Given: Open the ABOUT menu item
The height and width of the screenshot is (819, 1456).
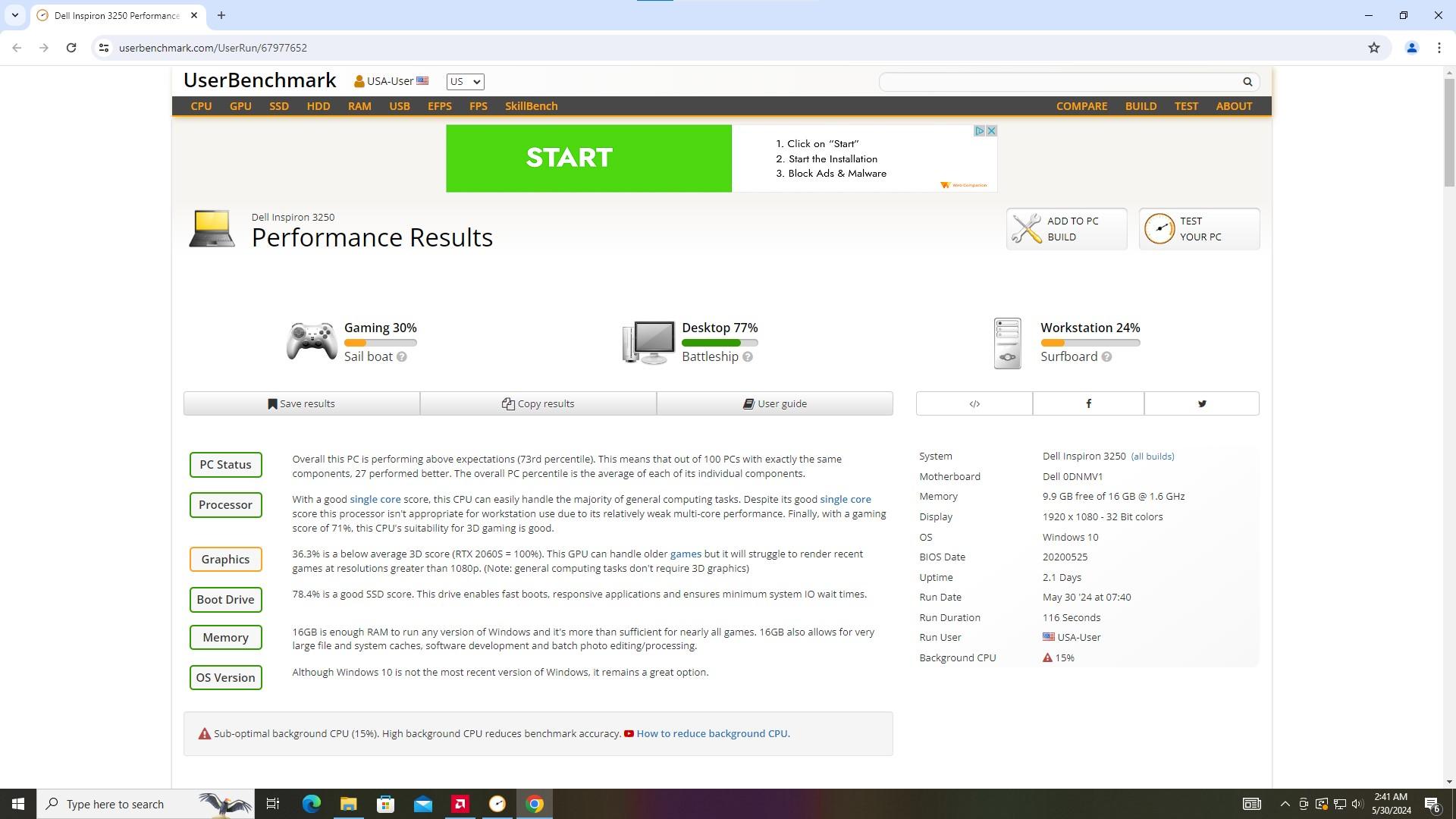Looking at the screenshot, I should tap(1235, 106).
